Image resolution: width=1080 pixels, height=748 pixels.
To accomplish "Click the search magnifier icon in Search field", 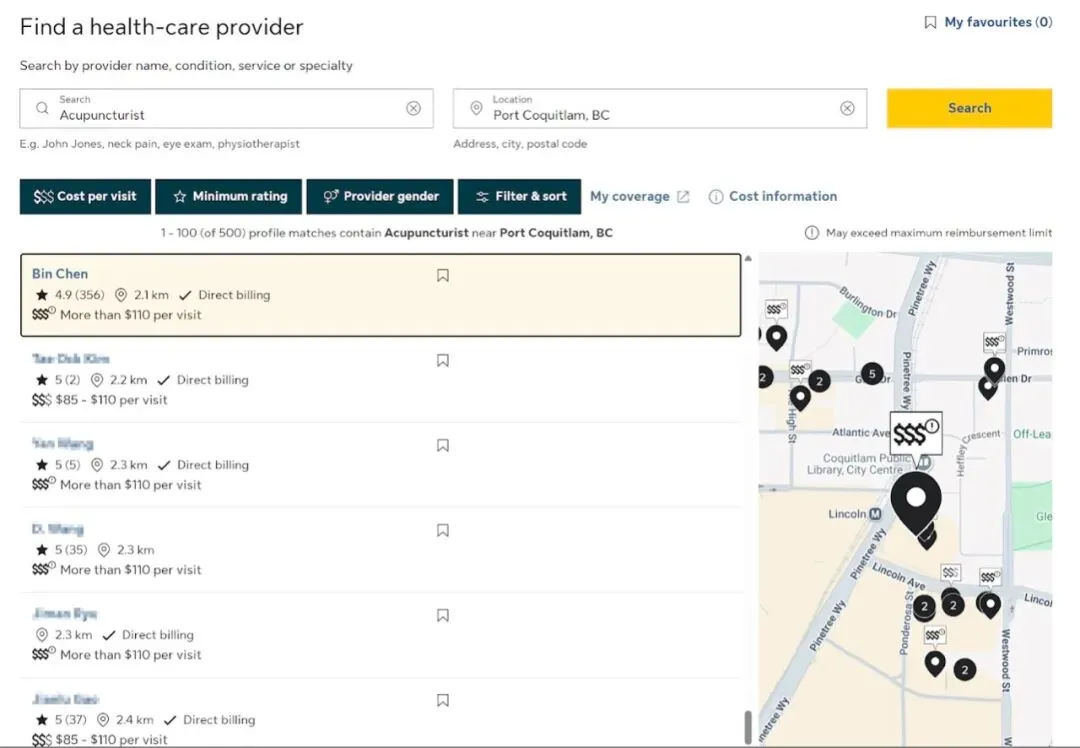I will 42,108.
